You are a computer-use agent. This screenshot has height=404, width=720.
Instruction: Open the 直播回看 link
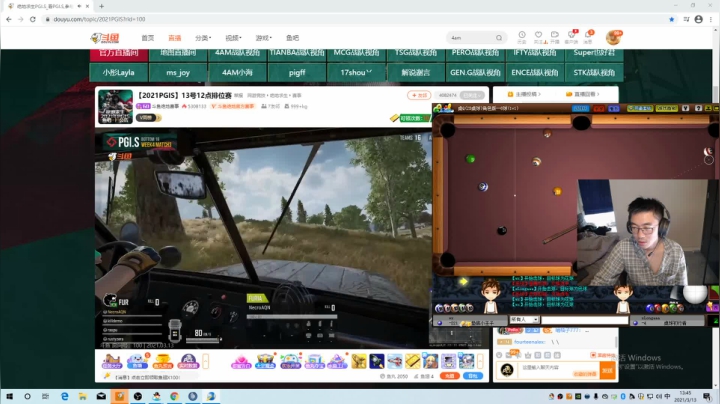click(x=583, y=94)
